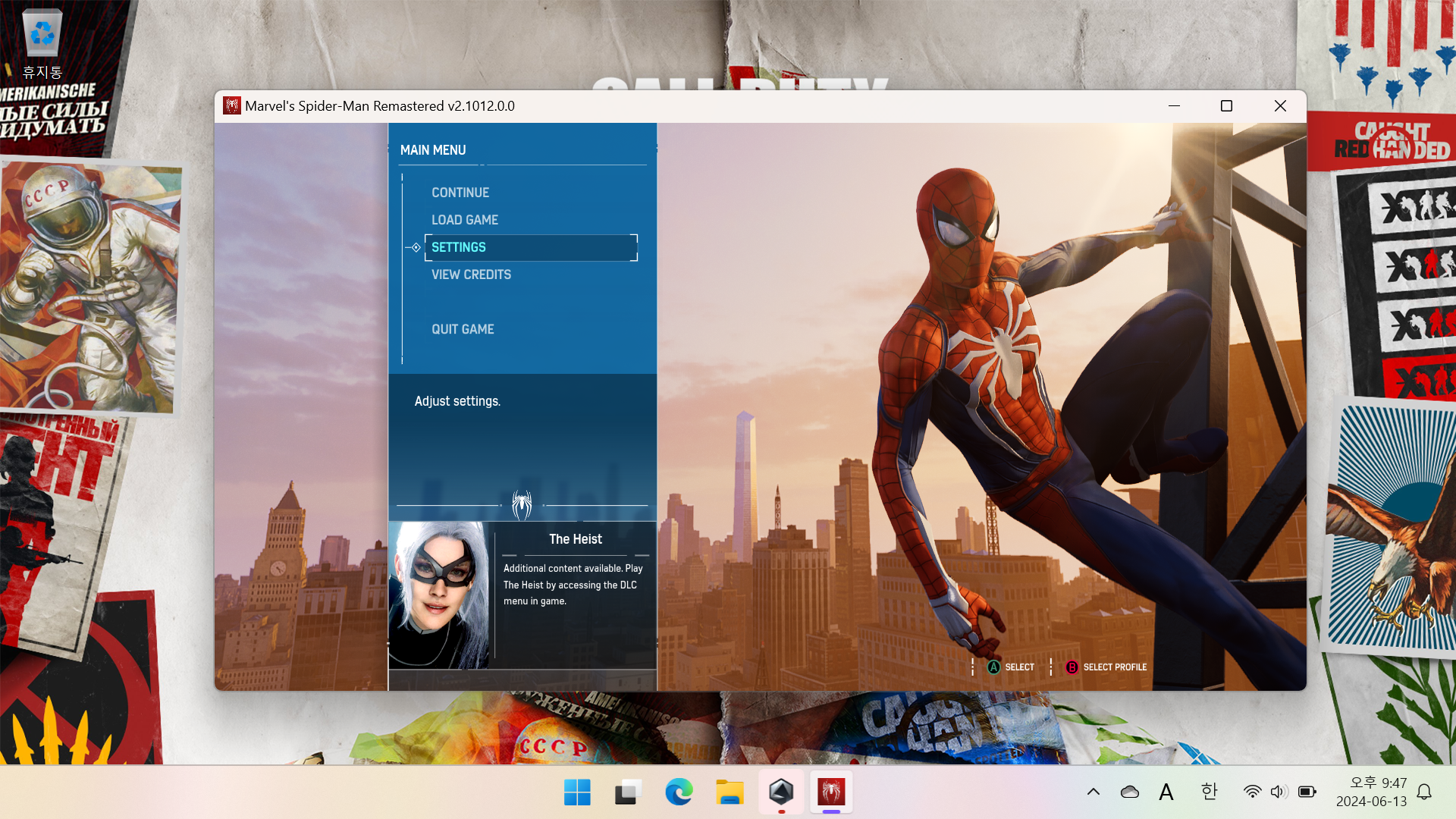The image size is (1456, 819).
Task: Click The Heist Black Cat thumbnail
Action: [439, 595]
